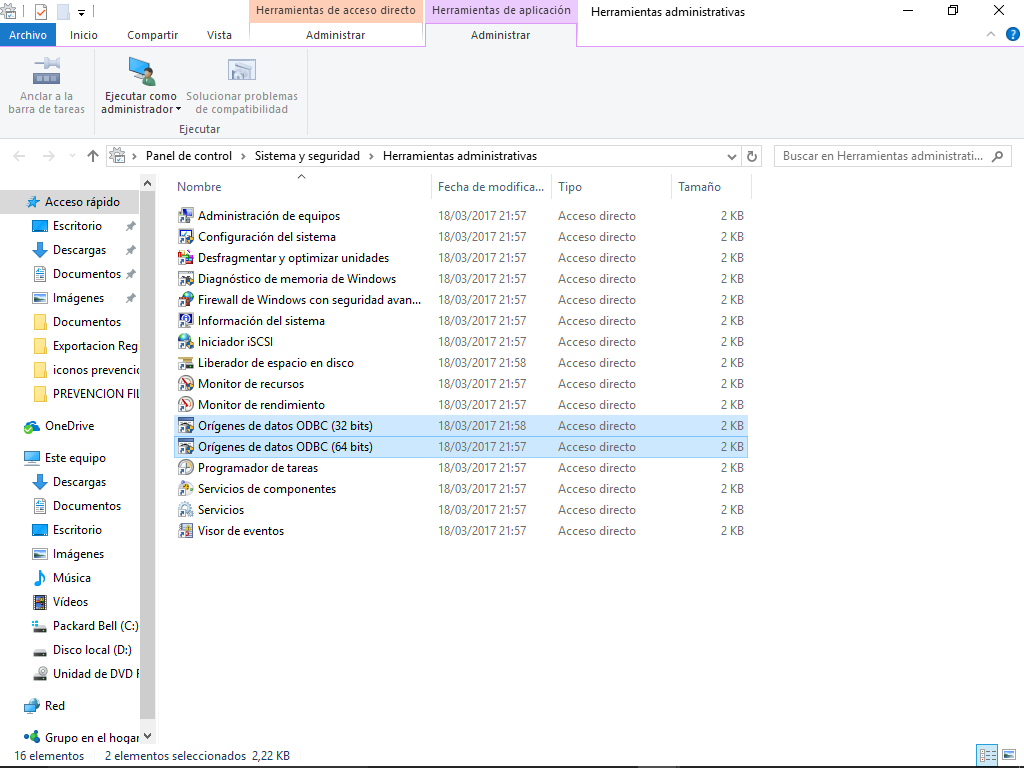The height and width of the screenshot is (768, 1024).
Task: Open Administrar tab under Herramientas de acceso directo
Action: (x=336, y=35)
